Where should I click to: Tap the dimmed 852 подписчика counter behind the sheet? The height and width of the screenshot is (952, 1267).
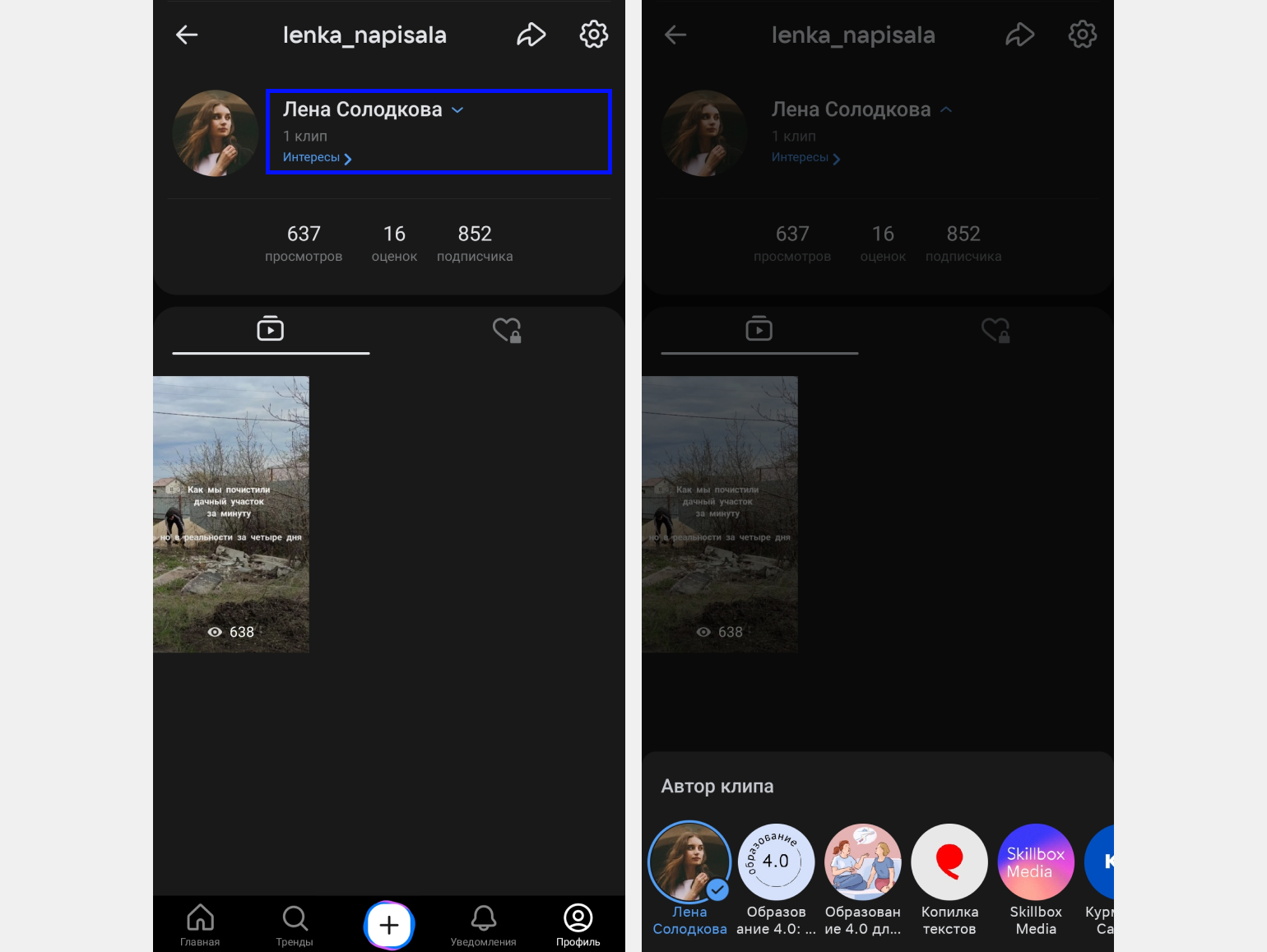963,244
